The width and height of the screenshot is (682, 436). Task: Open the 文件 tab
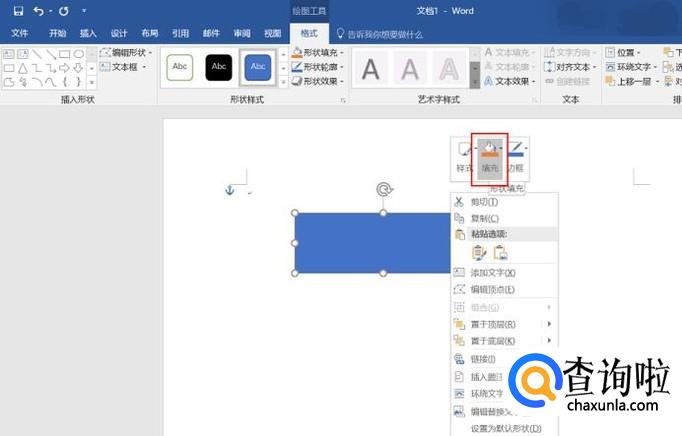pyautogui.click(x=20, y=34)
